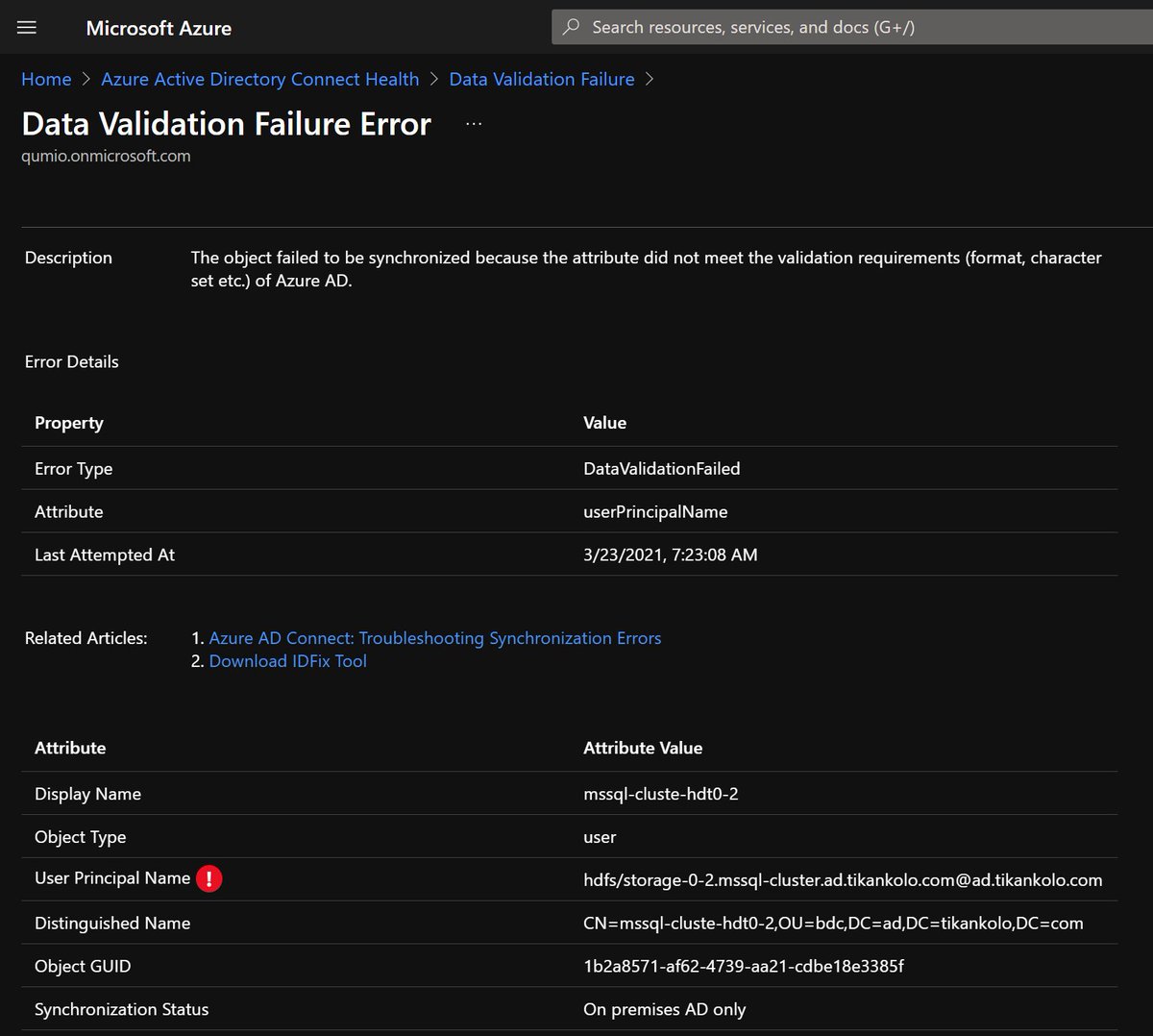1153x1036 pixels.
Task: Click the Object Type value user
Action: 600,837
